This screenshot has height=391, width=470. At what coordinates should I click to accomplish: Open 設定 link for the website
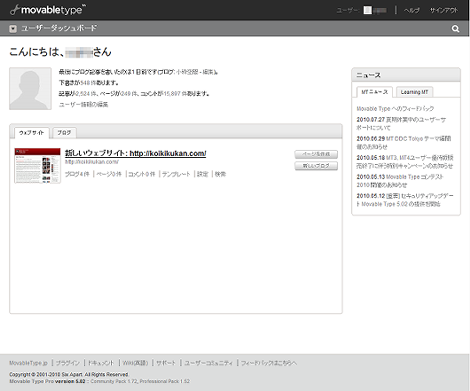pos(202,174)
